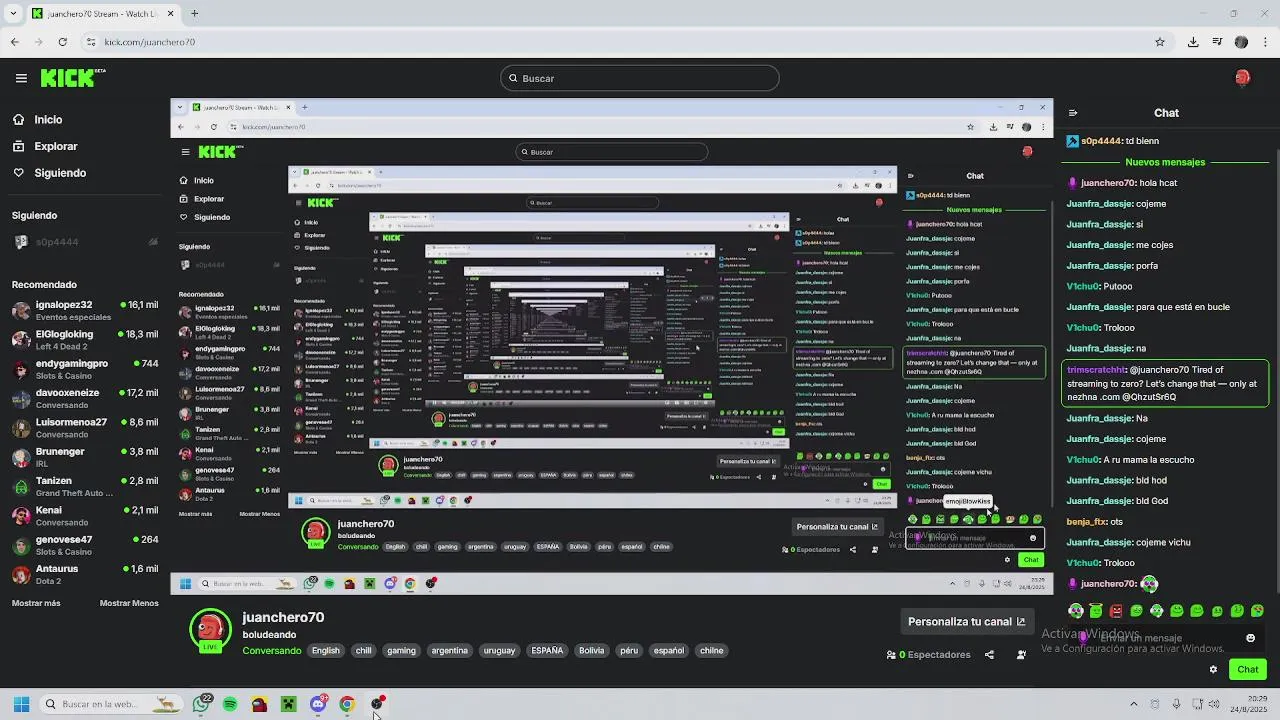1280x720 pixels.
Task: Click Mostrar Menos in the outermost sidebar
Action: click(129, 603)
